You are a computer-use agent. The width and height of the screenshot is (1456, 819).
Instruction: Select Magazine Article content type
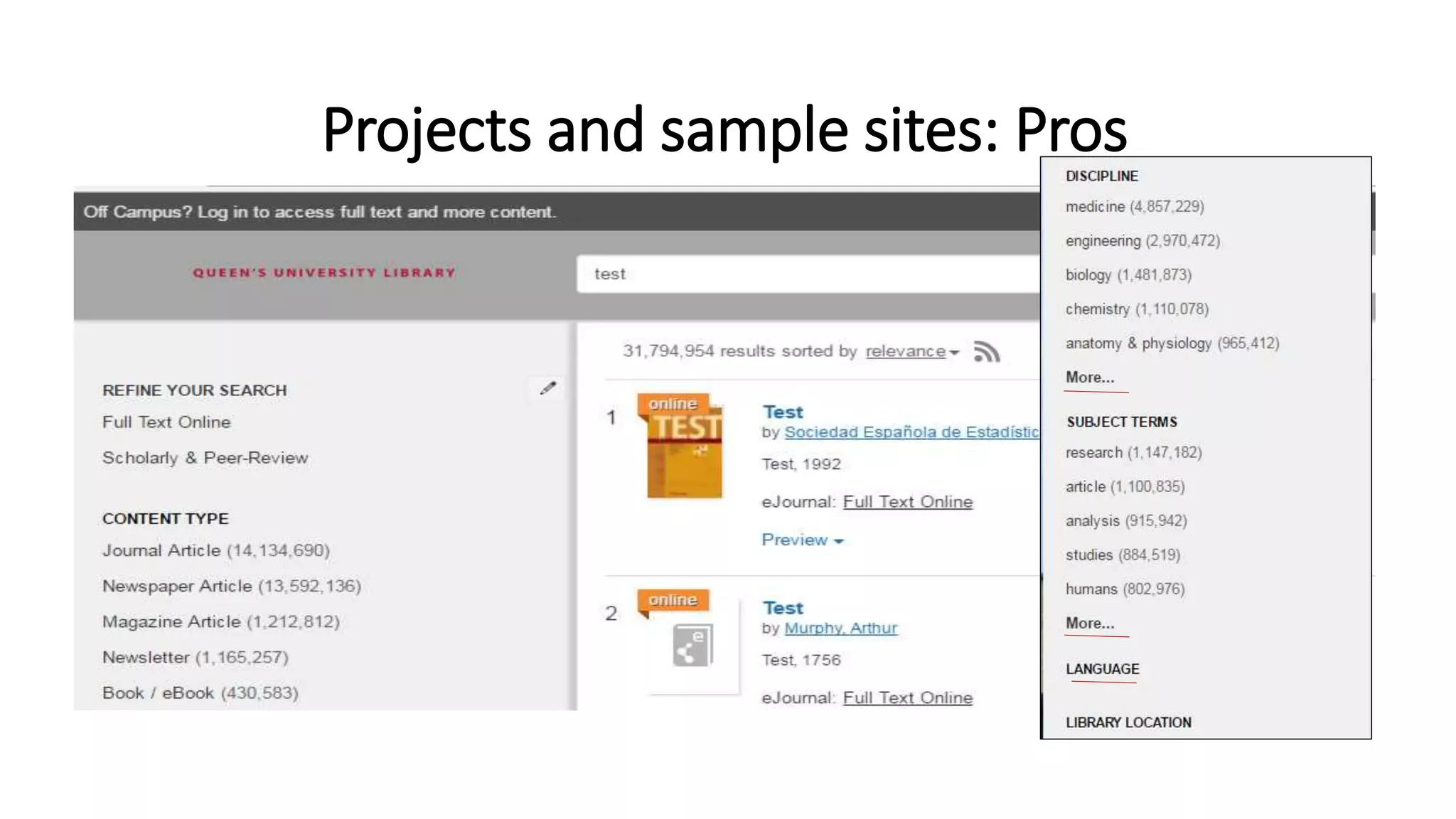(221, 622)
